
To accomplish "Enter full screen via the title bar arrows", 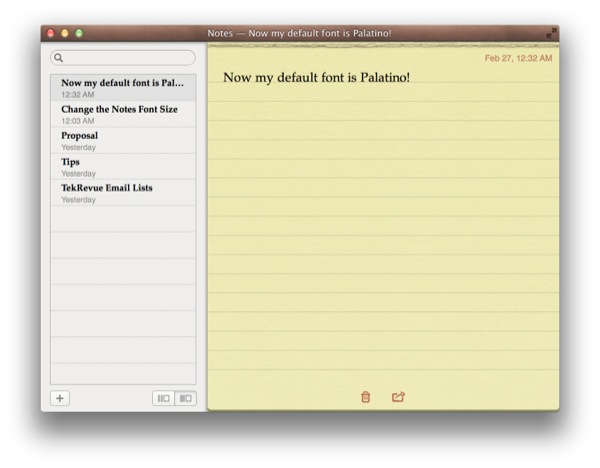I will pos(551,33).
